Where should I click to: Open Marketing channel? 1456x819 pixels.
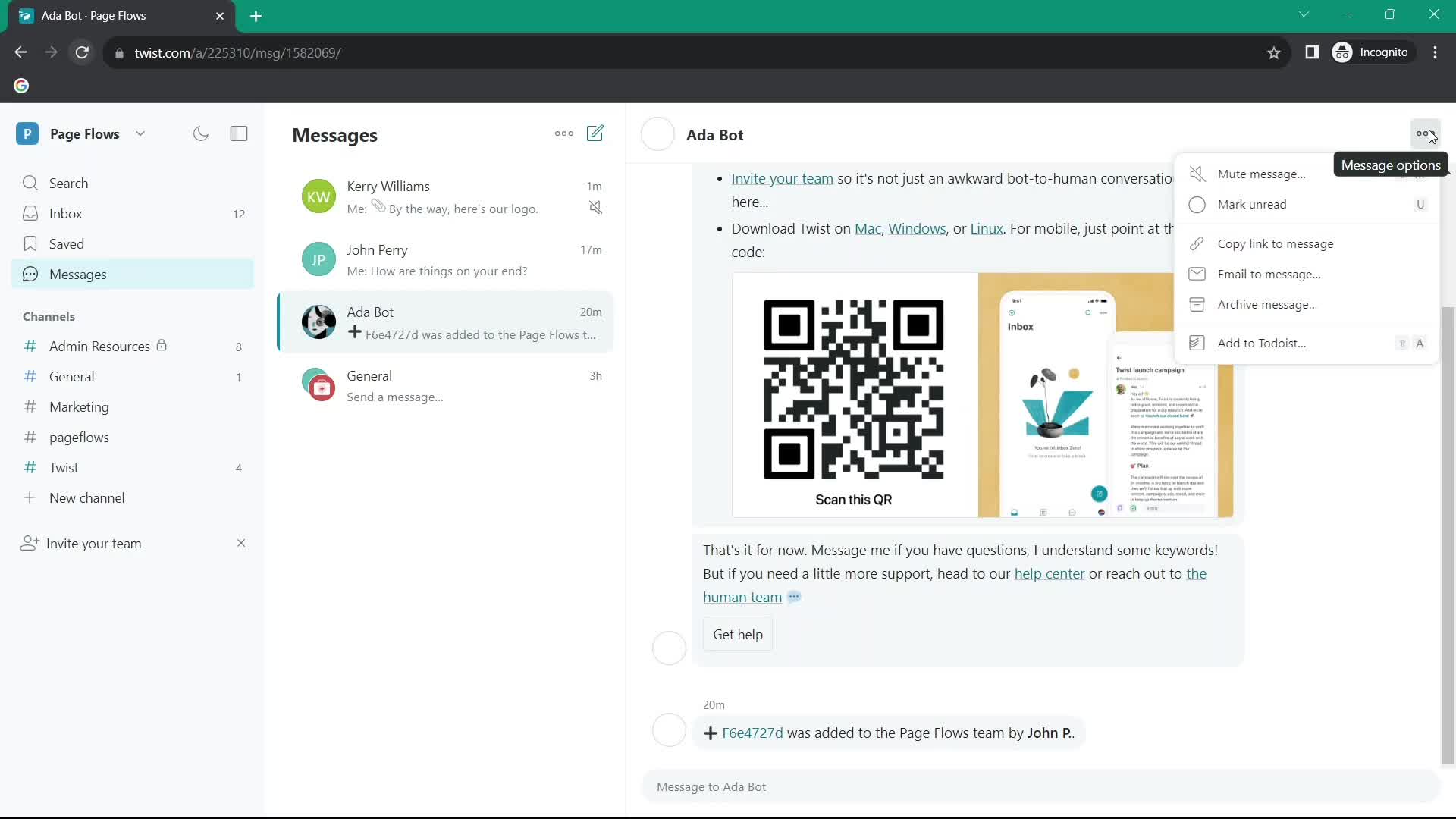tap(133, 406)
